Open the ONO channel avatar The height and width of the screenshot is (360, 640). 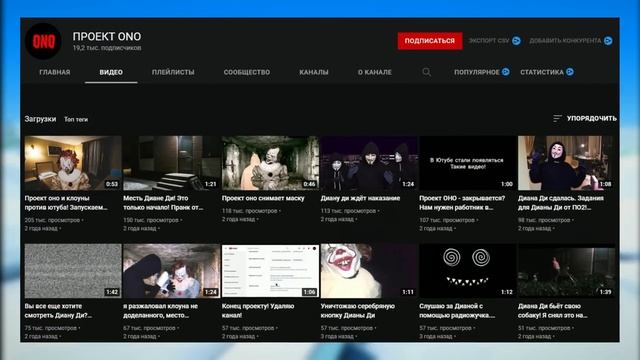43,41
